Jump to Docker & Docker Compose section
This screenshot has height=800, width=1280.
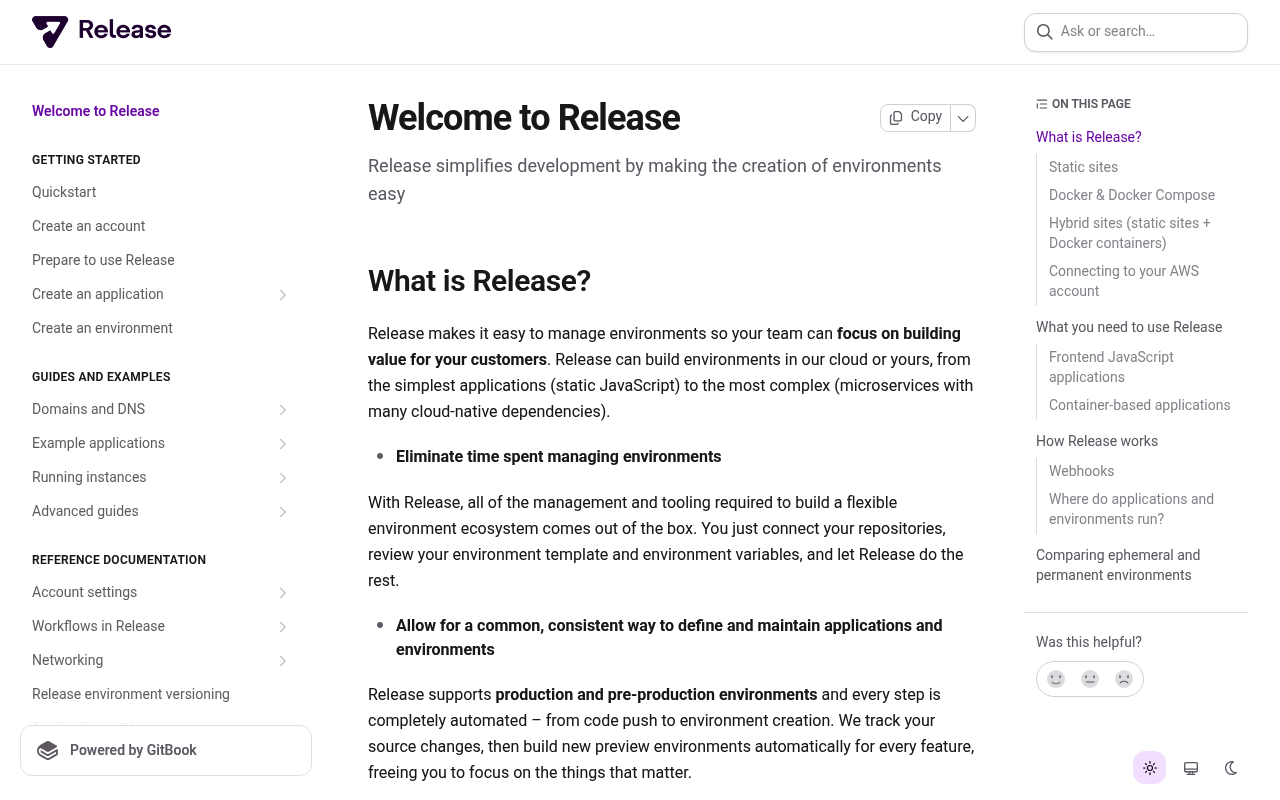click(x=1132, y=195)
